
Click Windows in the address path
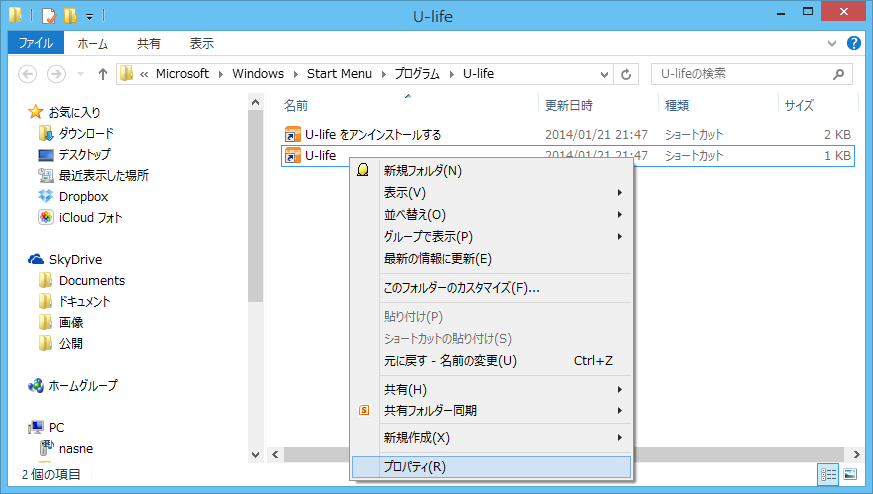[258, 74]
